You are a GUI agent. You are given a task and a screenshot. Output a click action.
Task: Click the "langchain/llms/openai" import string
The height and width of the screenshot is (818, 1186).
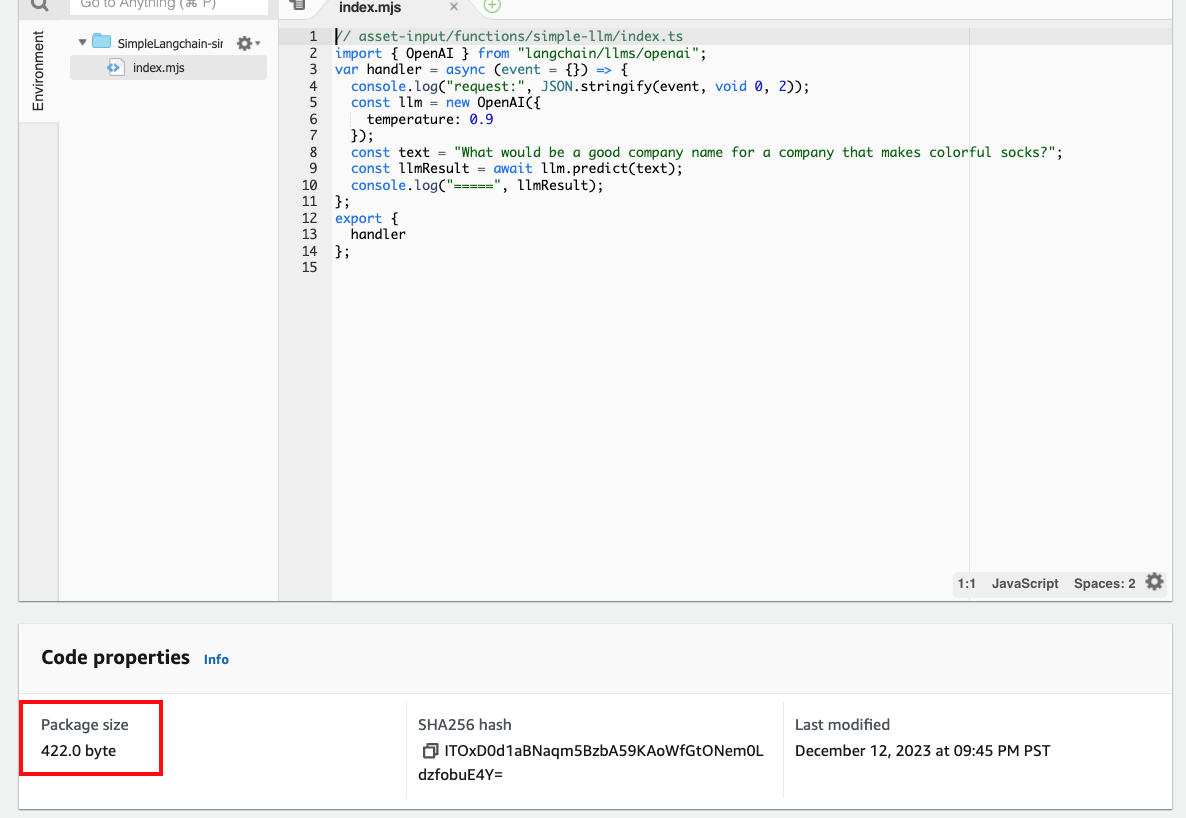coord(608,53)
